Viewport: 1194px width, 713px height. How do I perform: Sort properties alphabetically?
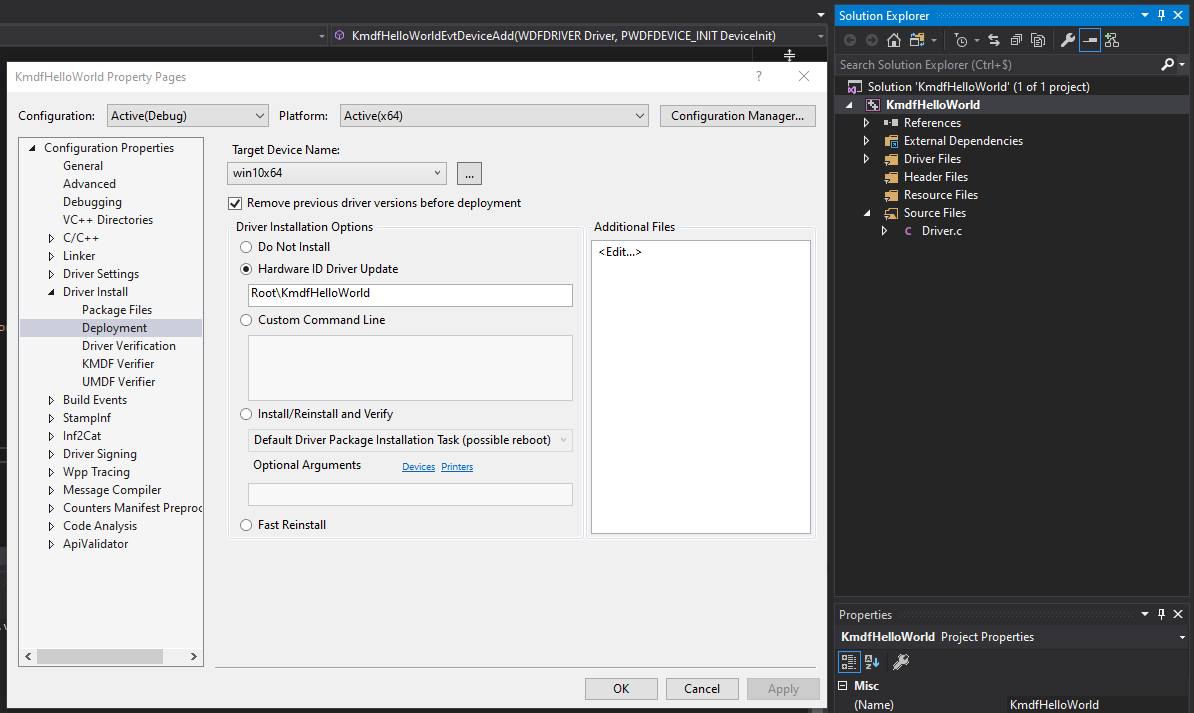(872, 662)
